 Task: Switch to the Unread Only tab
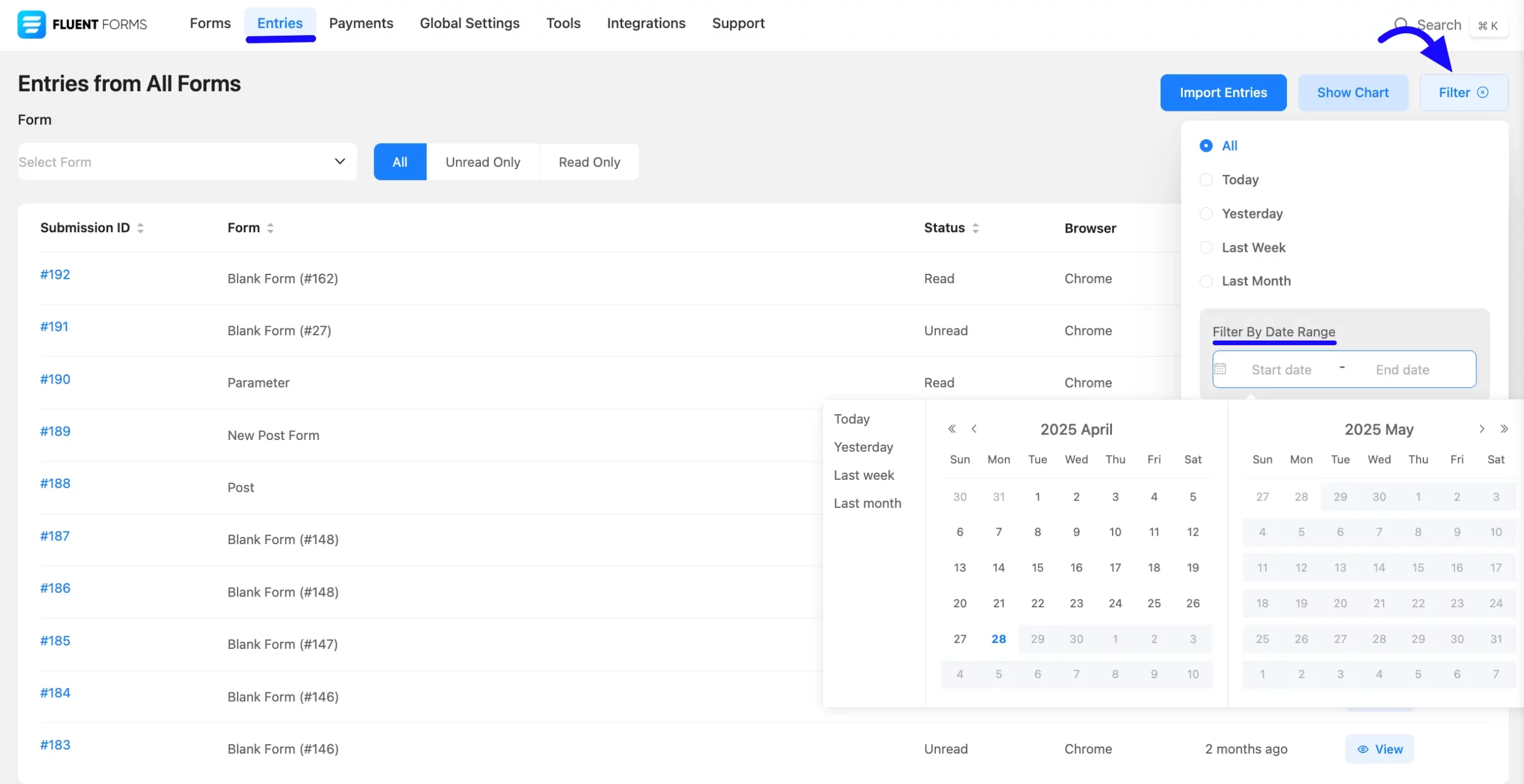click(483, 161)
